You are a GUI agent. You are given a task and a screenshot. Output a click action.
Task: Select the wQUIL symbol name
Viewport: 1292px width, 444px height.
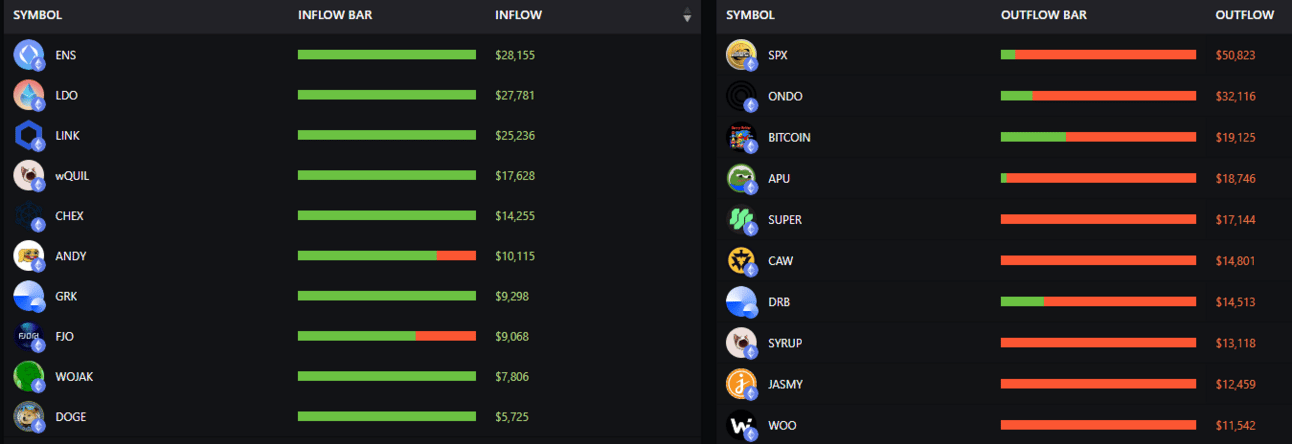[x=73, y=175]
